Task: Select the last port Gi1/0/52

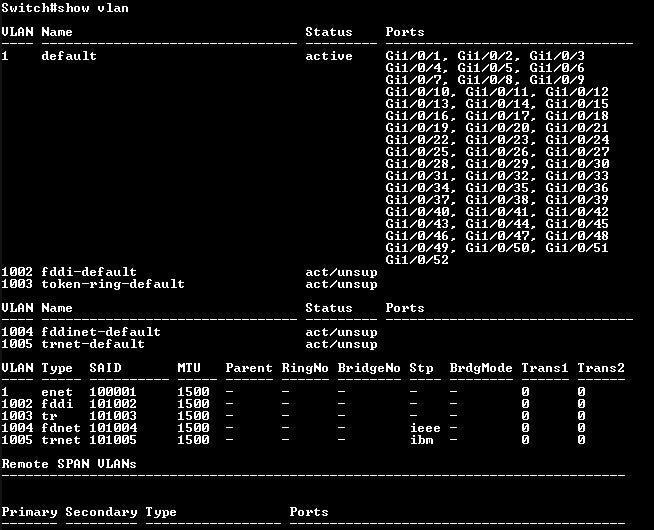Action: tap(417, 260)
